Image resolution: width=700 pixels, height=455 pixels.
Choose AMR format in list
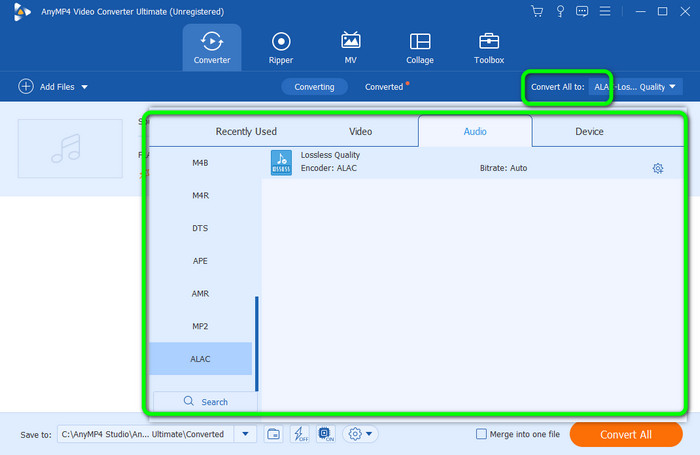click(200, 293)
